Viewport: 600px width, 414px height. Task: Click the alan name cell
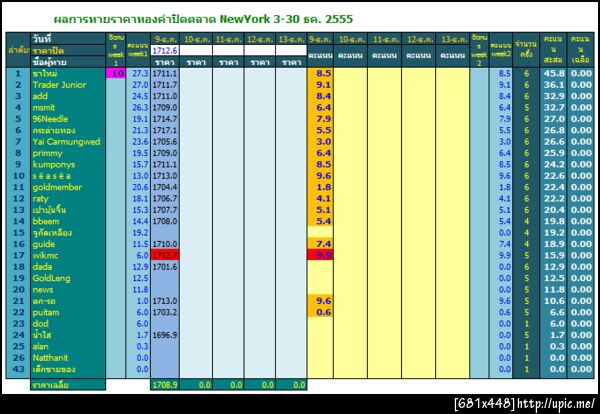[x=68, y=346]
